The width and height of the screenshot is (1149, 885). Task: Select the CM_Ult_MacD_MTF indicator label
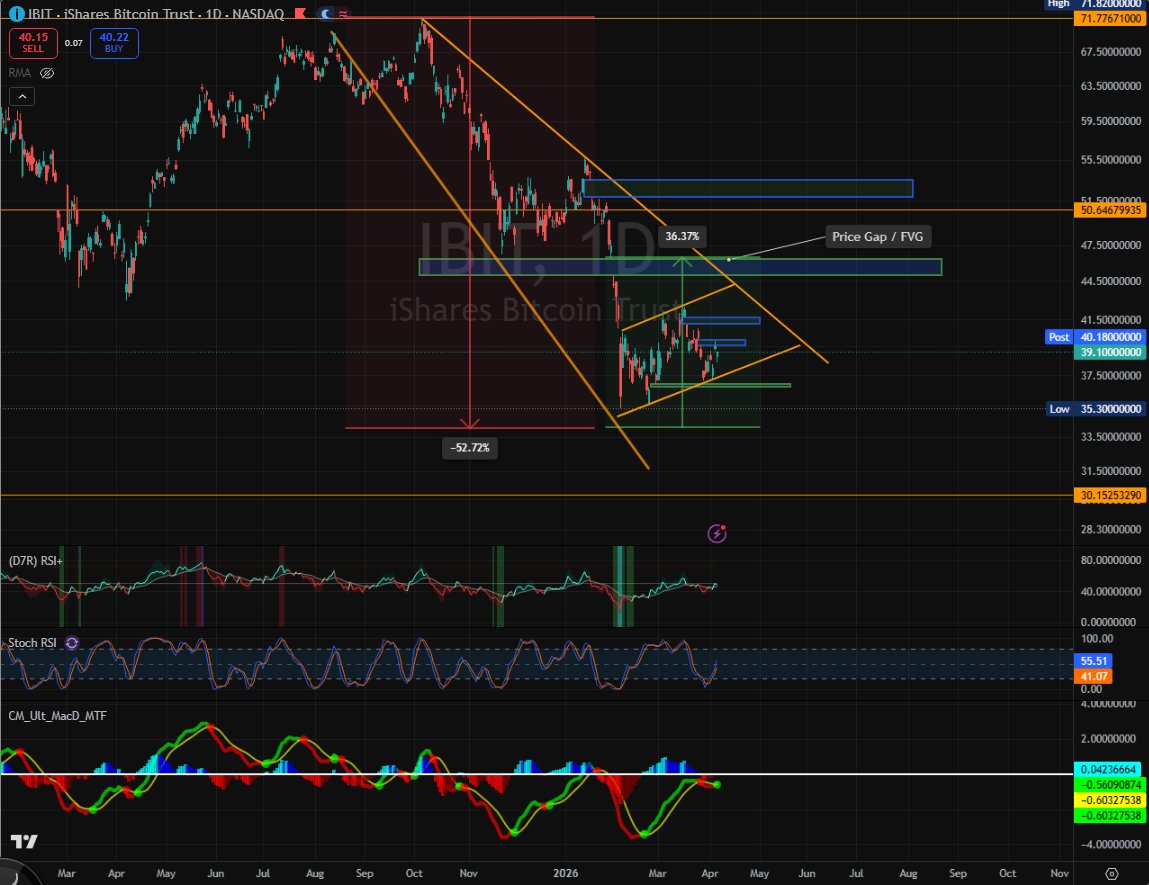[57, 716]
